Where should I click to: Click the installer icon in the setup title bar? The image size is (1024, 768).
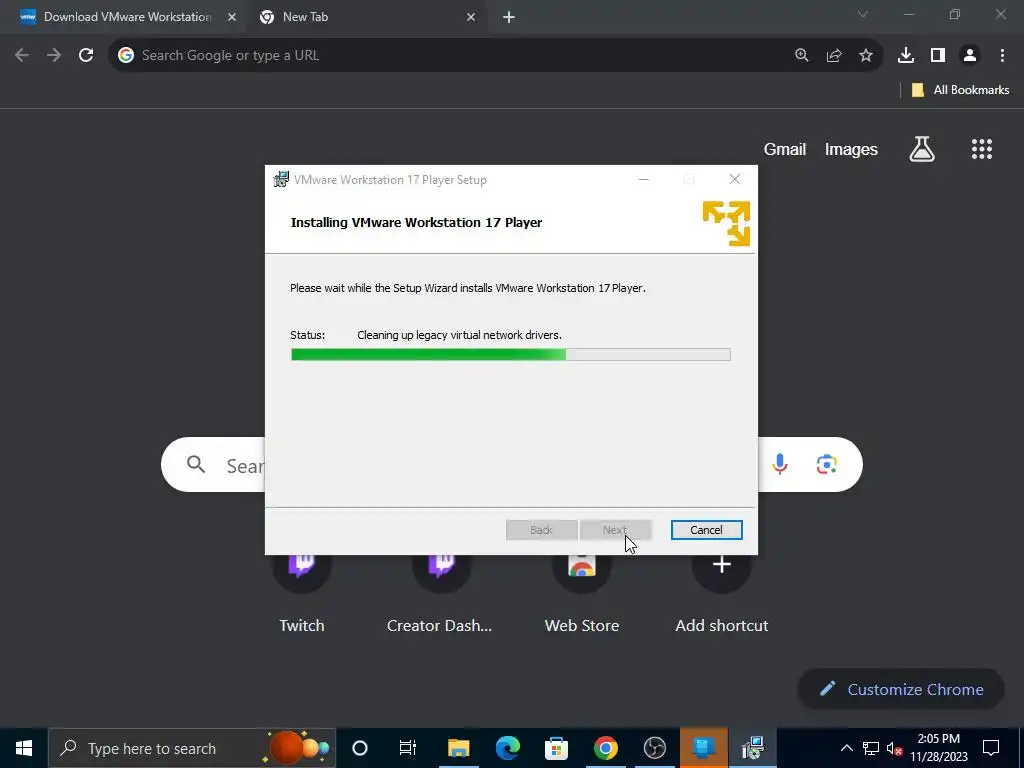(281, 180)
